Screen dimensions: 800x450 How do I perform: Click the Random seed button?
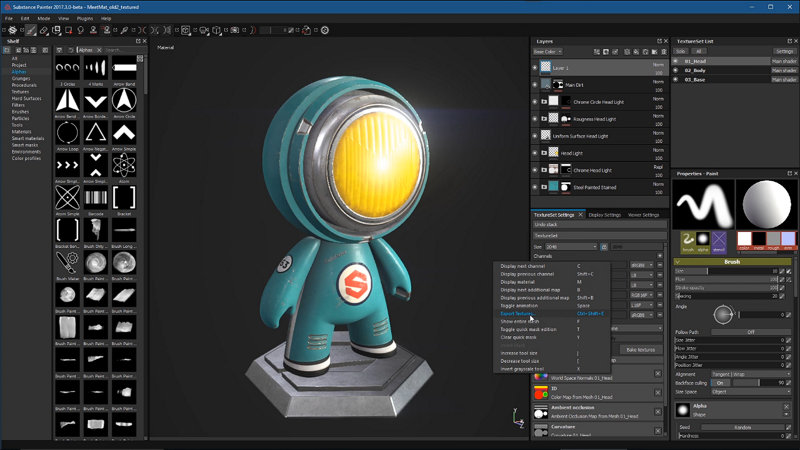pos(743,428)
